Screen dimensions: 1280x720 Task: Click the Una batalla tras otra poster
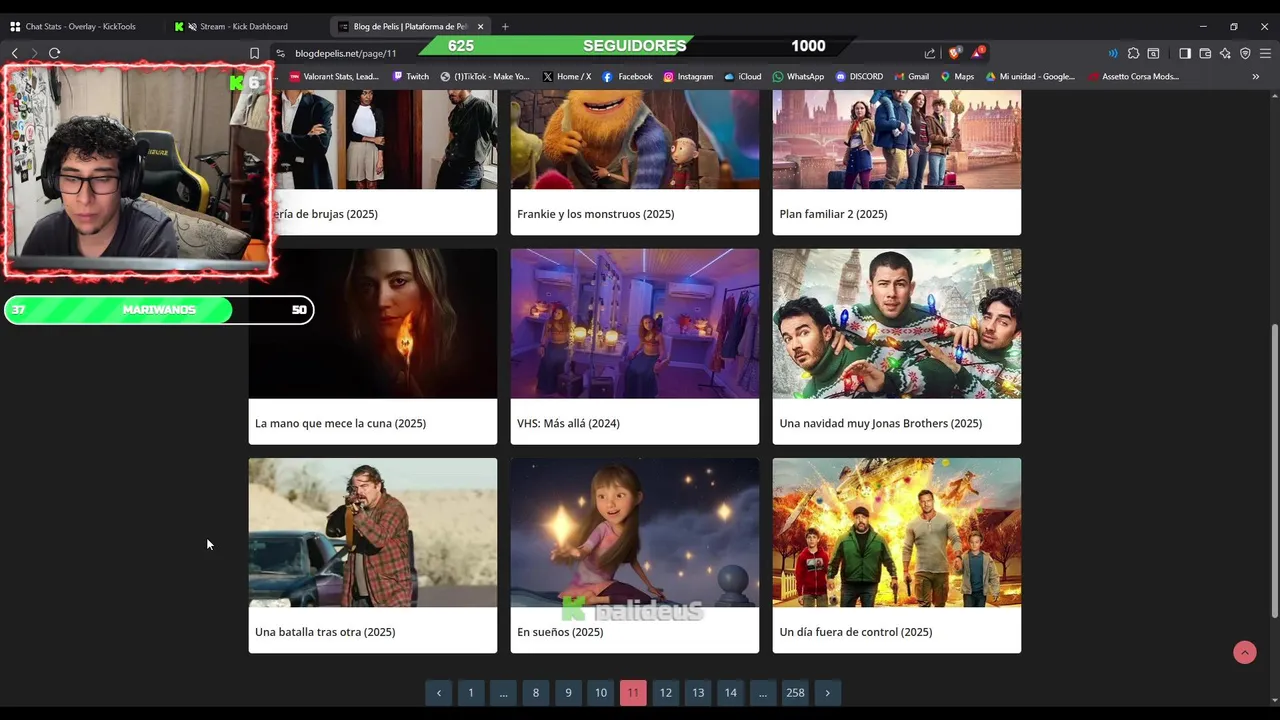[373, 533]
